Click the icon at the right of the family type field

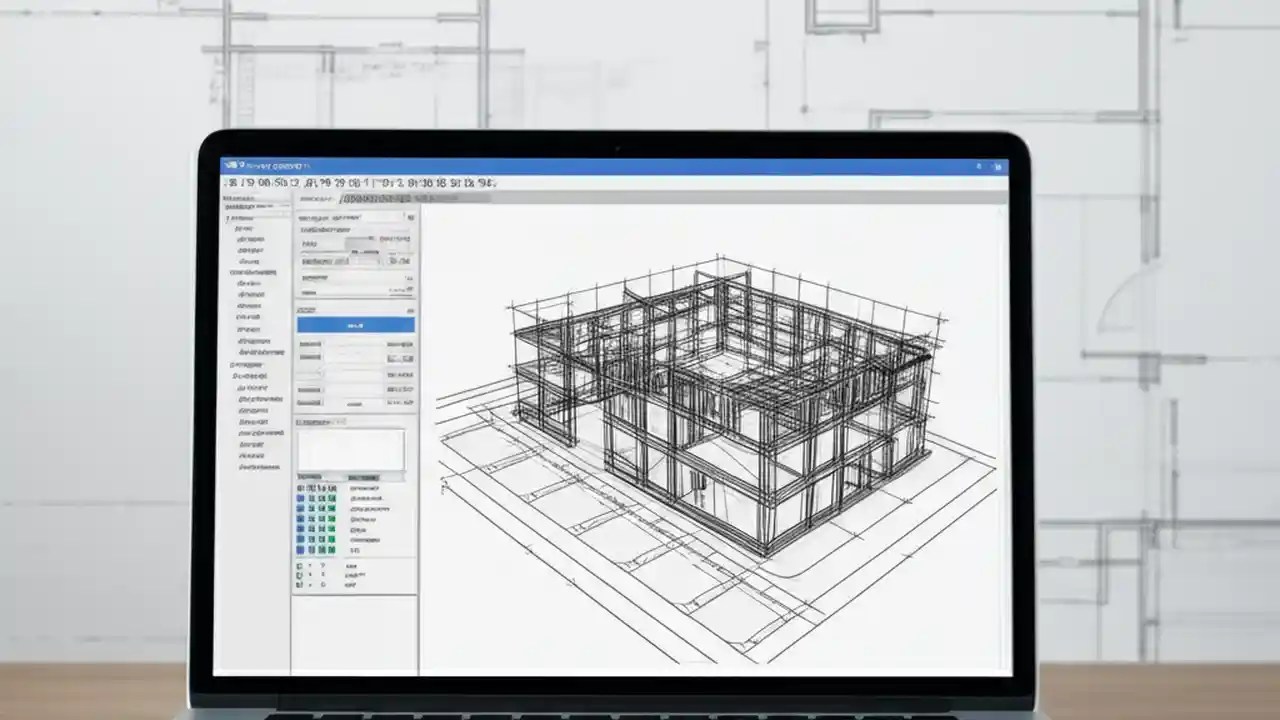[x=400, y=261]
